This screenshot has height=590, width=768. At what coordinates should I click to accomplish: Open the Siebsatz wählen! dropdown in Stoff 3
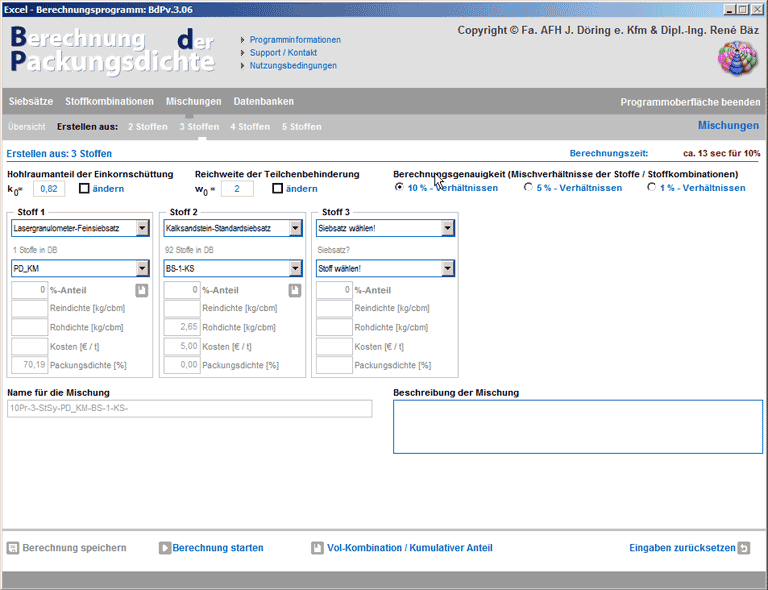[x=447, y=229]
